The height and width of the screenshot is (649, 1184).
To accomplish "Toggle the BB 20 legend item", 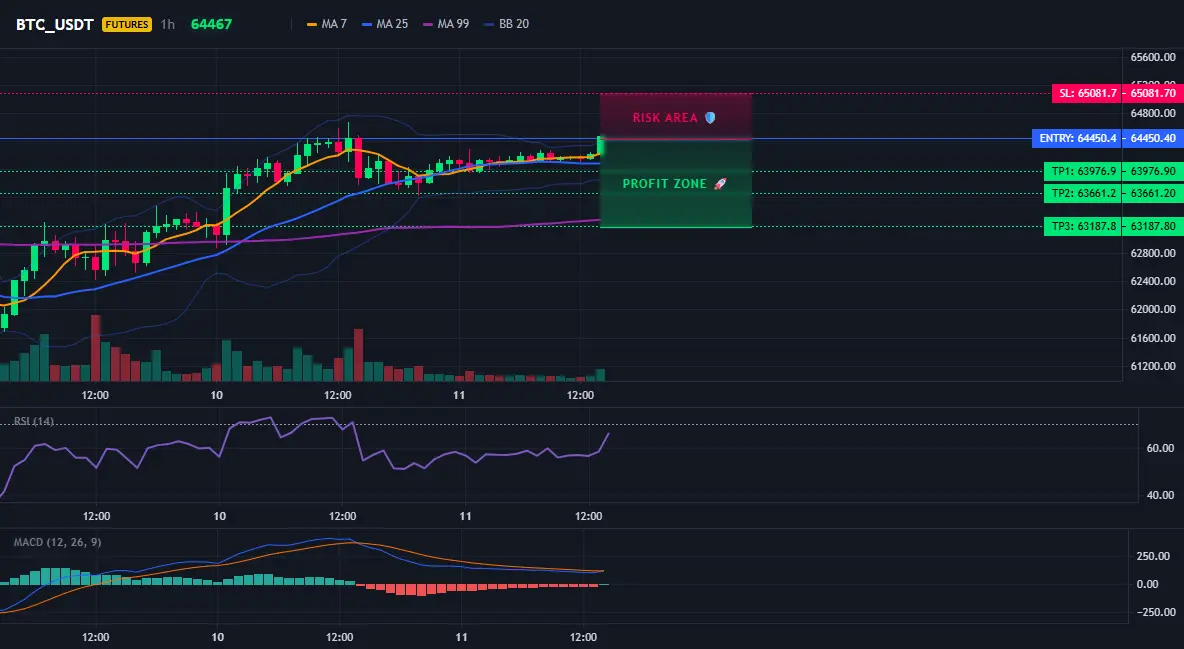I will pos(507,24).
